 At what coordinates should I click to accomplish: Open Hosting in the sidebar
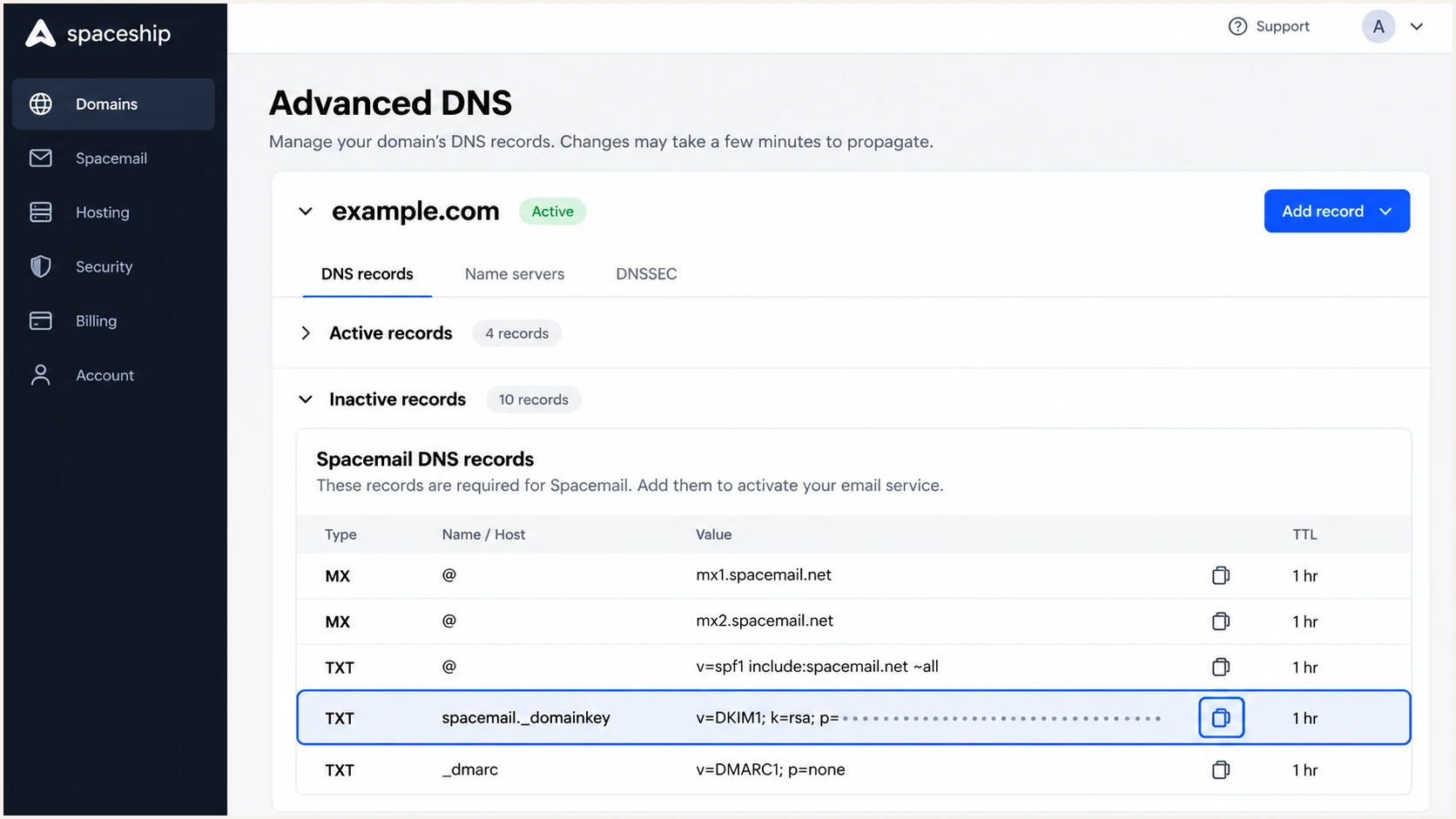[113, 212]
